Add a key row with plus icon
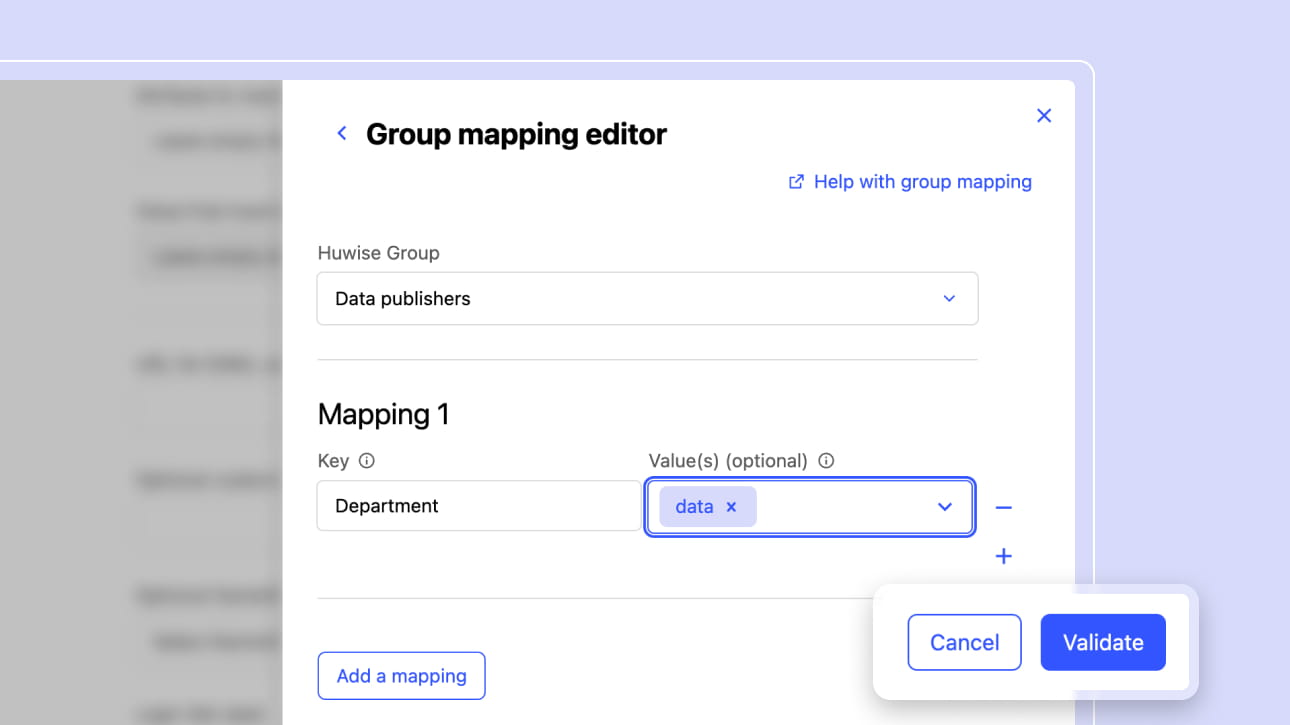Image resolution: width=1290 pixels, height=725 pixels. (1004, 556)
